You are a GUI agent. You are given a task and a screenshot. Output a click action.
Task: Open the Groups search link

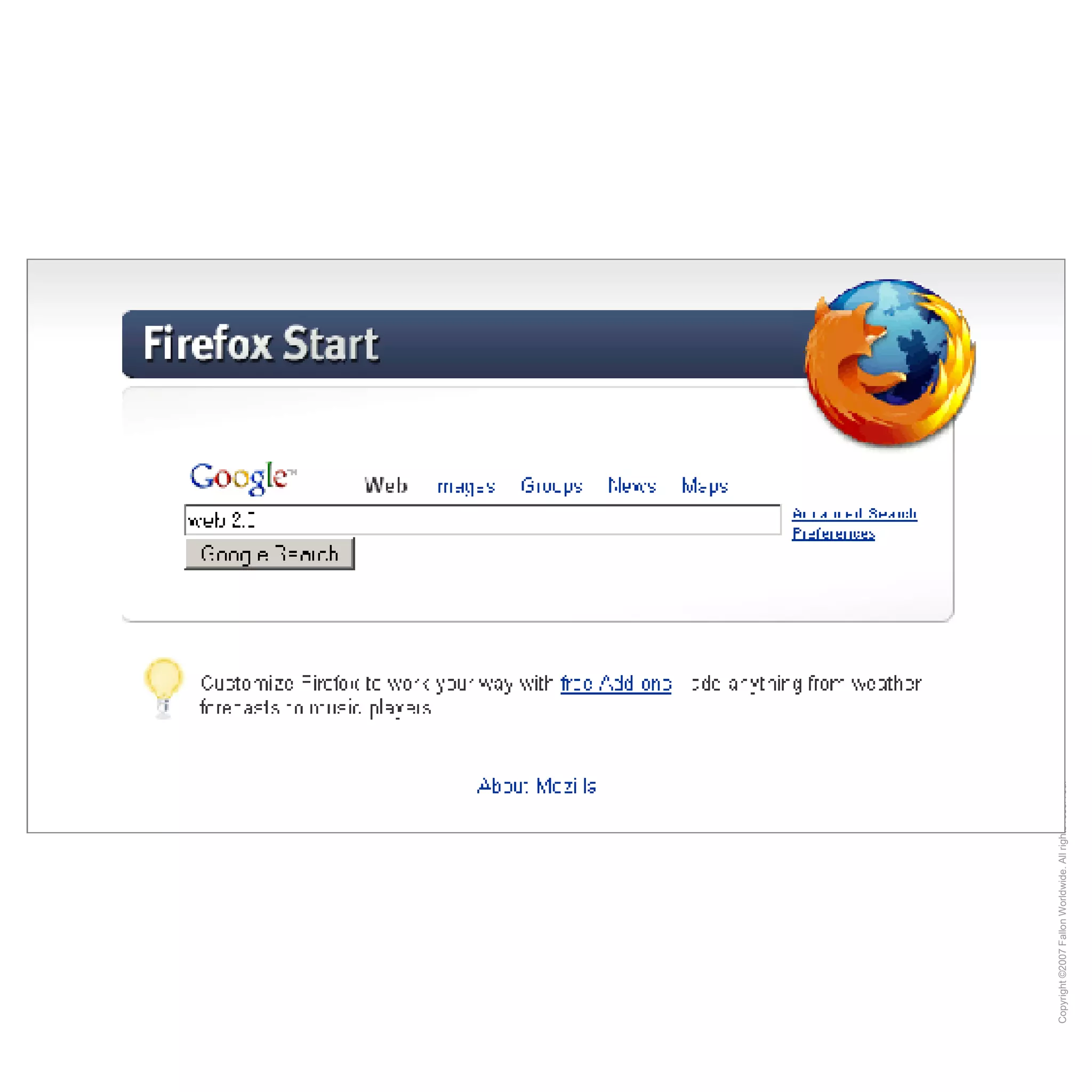coord(552,486)
